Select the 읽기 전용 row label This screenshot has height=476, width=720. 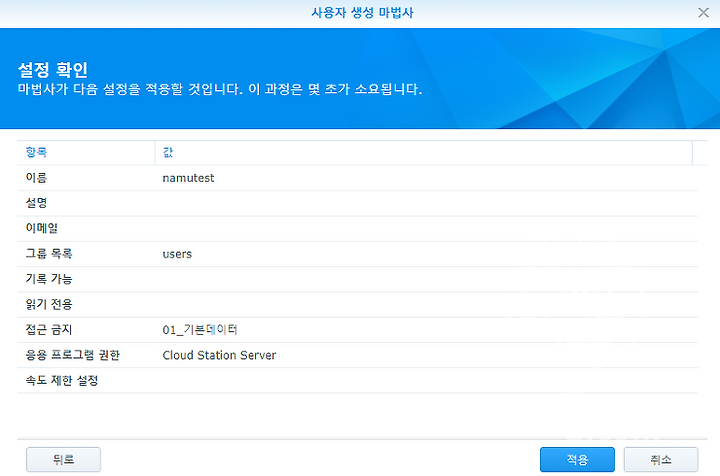click(x=49, y=304)
